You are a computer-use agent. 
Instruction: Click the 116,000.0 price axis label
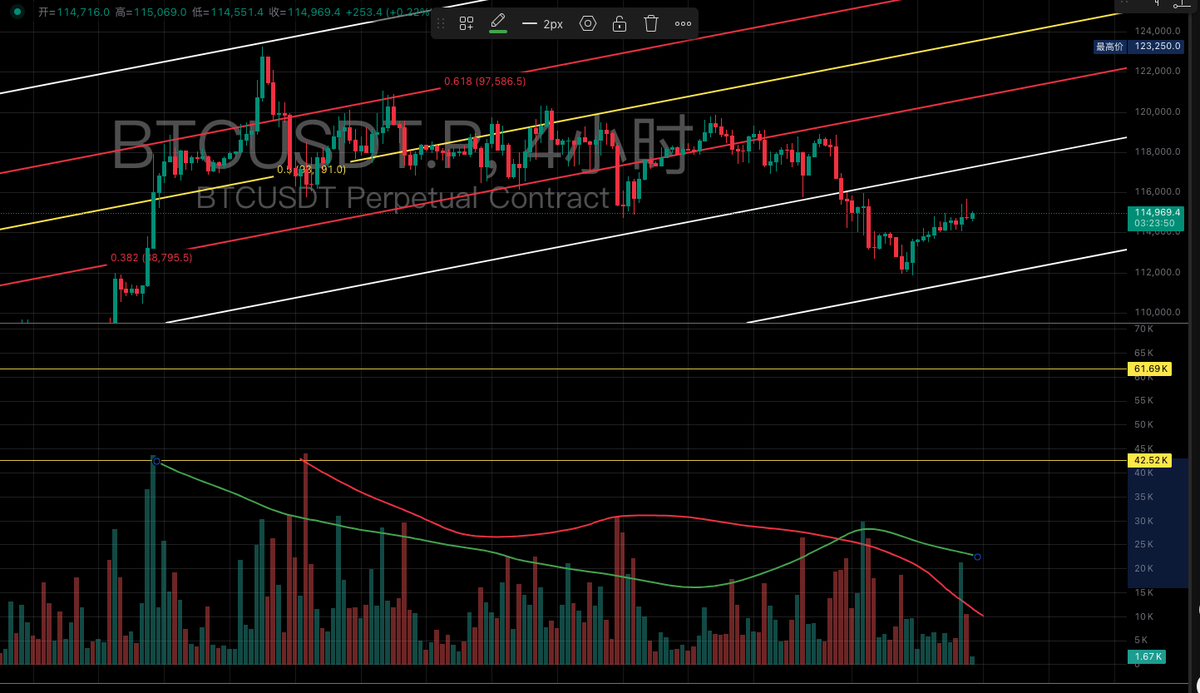tap(1158, 191)
